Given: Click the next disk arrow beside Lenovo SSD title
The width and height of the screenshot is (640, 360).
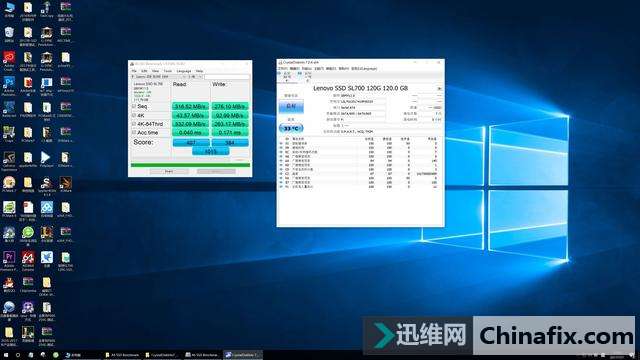Looking at the screenshot, I should (440, 88).
